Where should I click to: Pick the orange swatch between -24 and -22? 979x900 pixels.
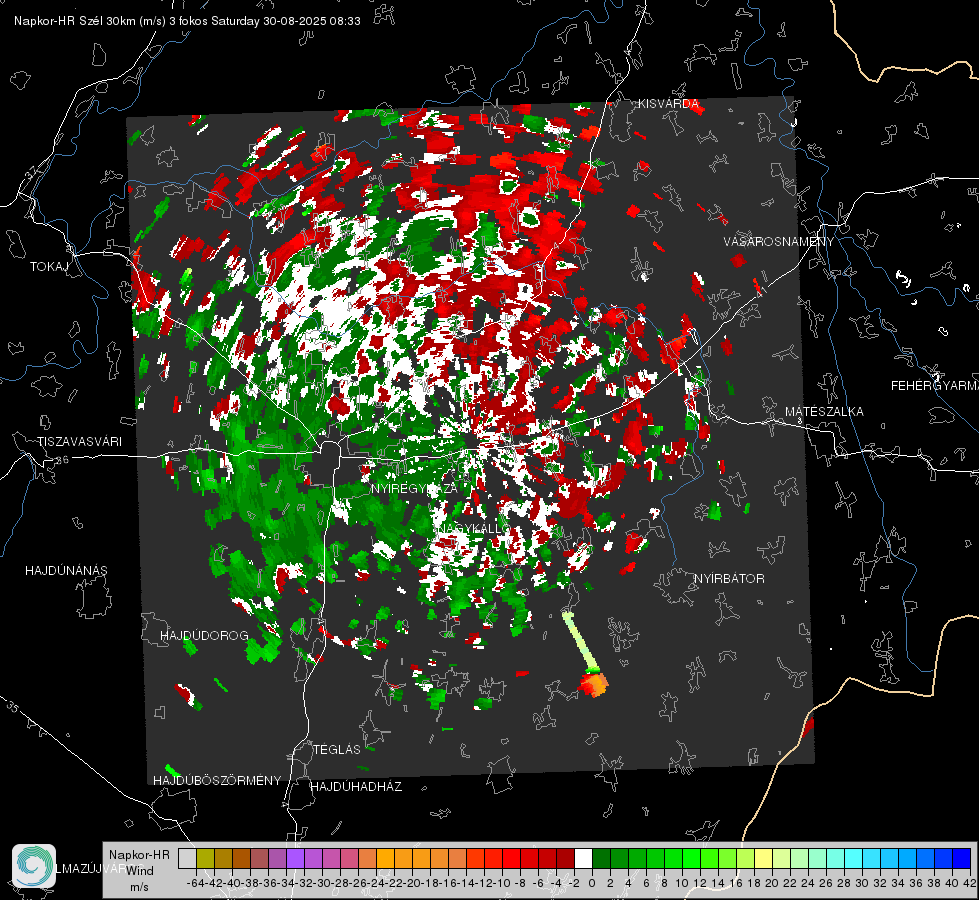[385, 859]
